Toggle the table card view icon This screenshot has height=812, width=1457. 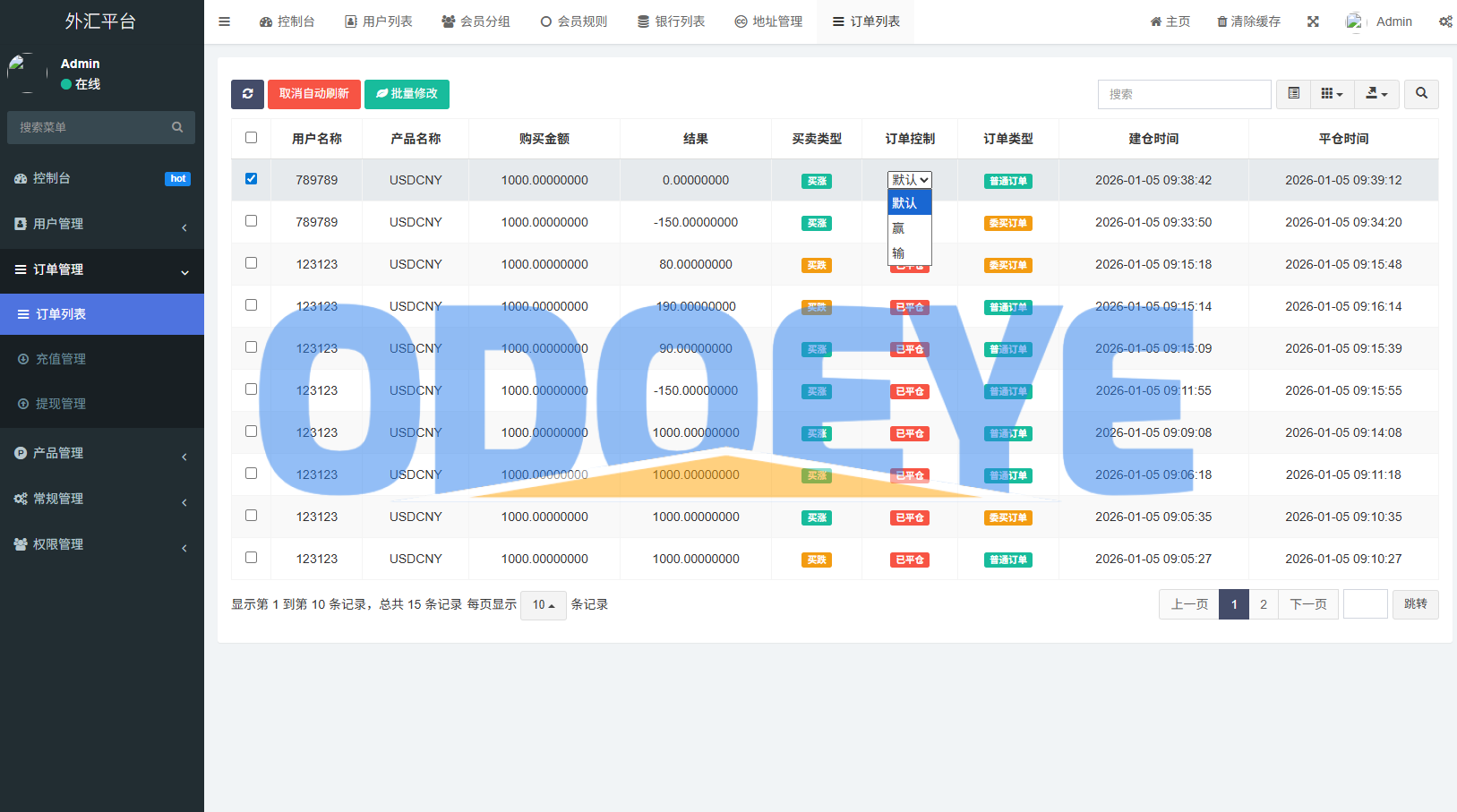pyautogui.click(x=1293, y=94)
